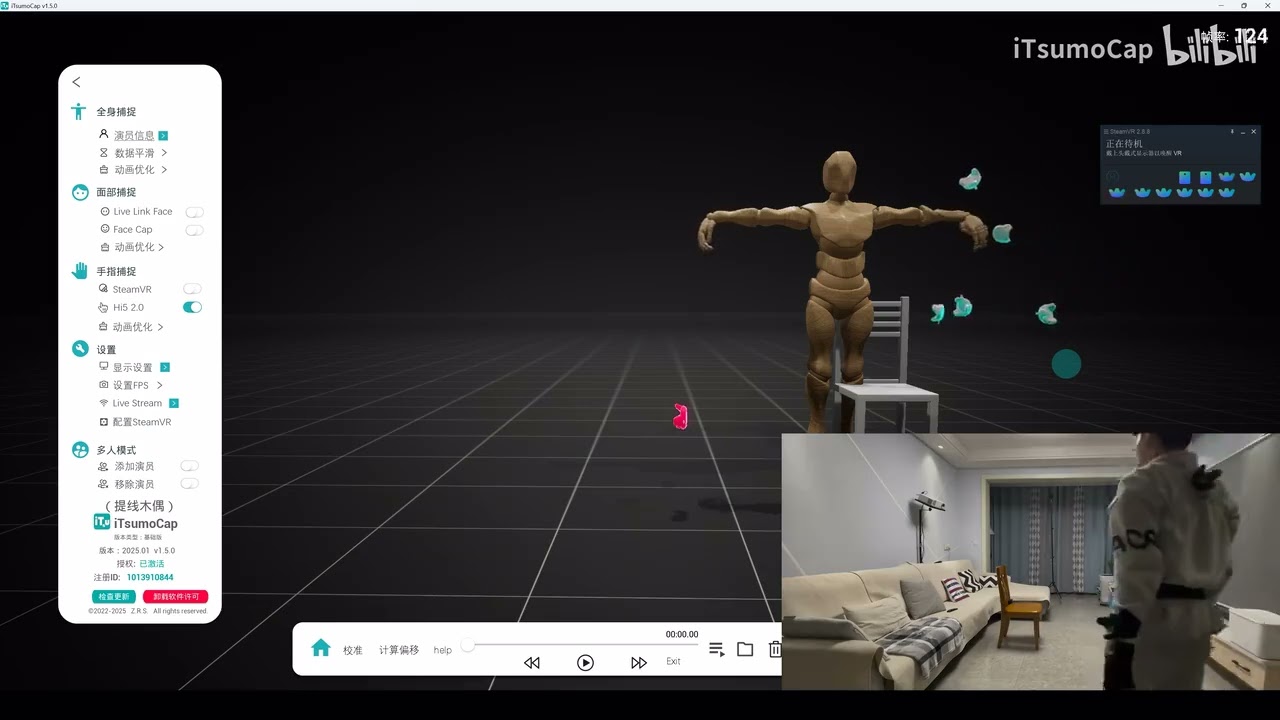Click the 全身捕捉 section heading
The height and width of the screenshot is (720, 1280).
116,112
